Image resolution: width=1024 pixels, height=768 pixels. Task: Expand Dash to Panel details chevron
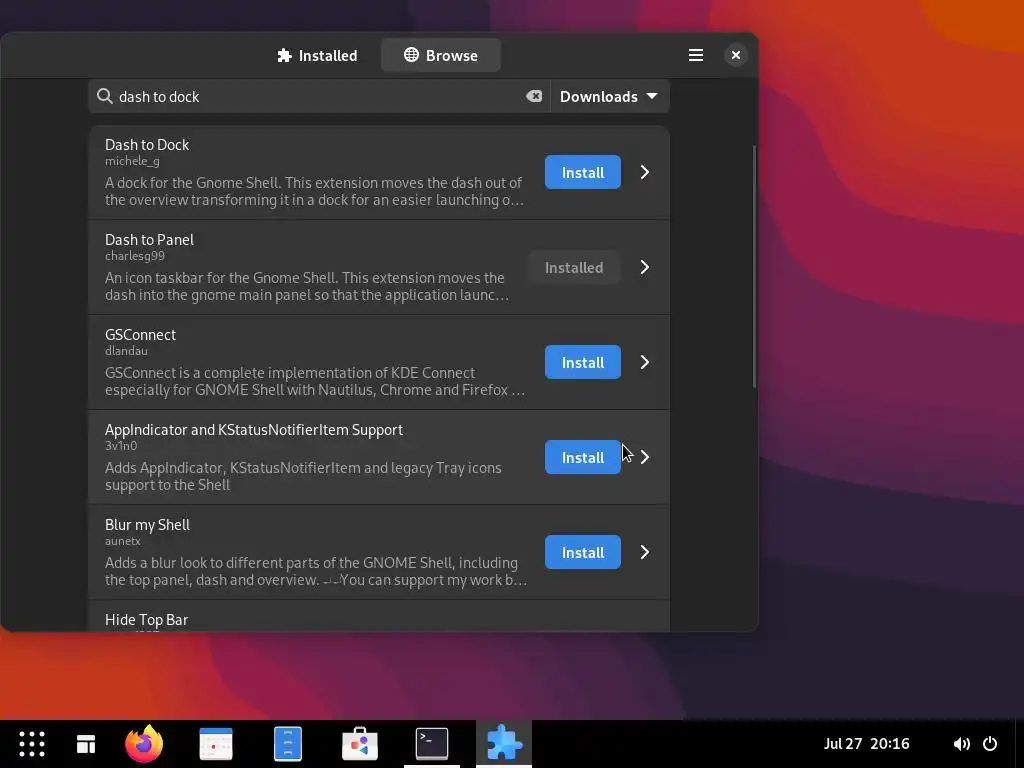[645, 268]
